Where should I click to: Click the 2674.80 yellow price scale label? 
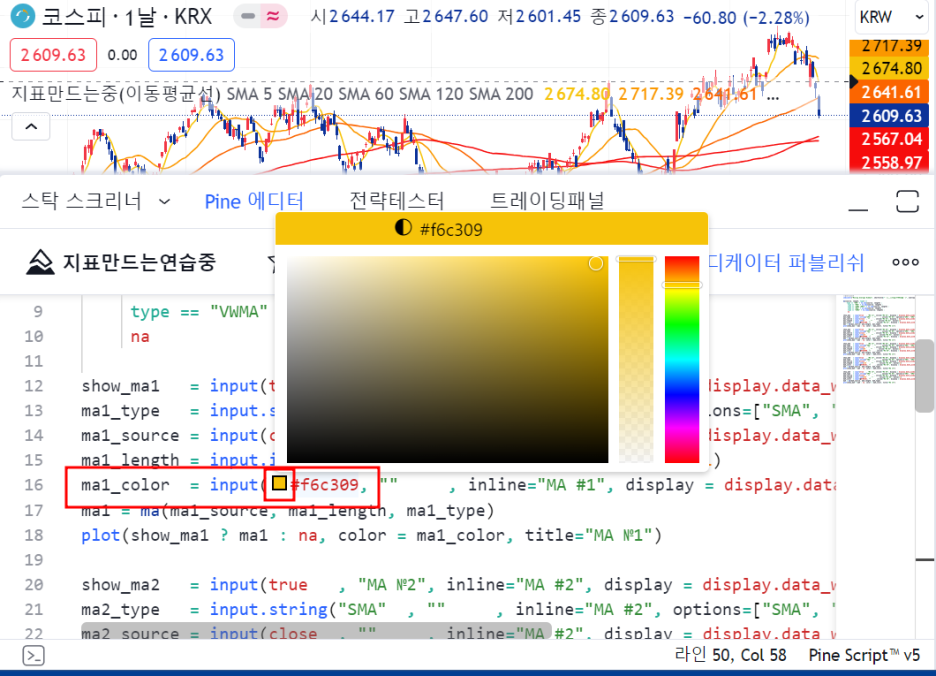(889, 69)
